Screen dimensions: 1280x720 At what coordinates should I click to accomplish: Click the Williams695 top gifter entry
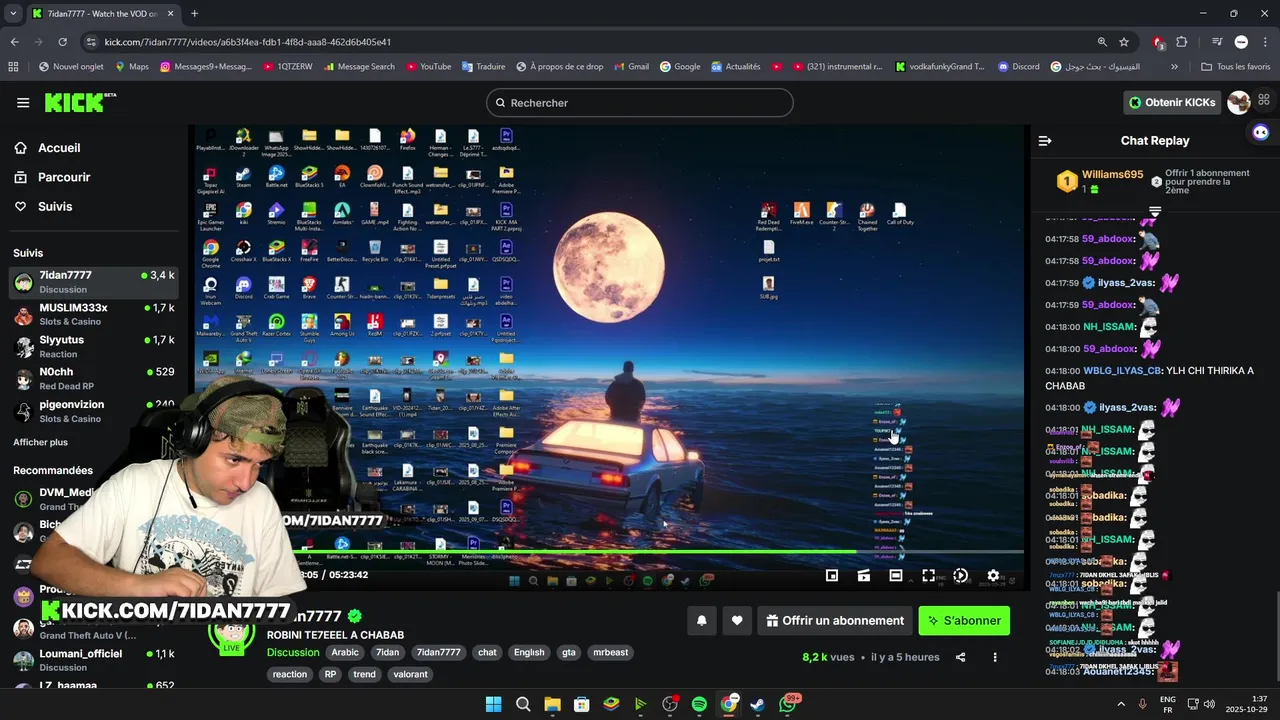pos(1101,181)
